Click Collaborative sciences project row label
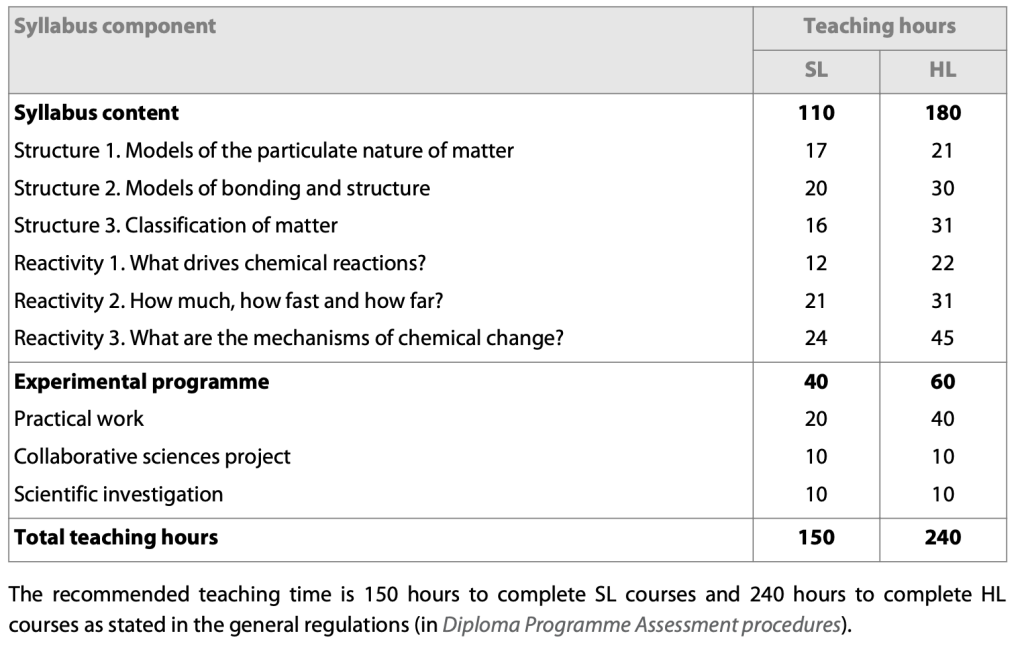This screenshot has height=665, width=1024. (x=153, y=457)
